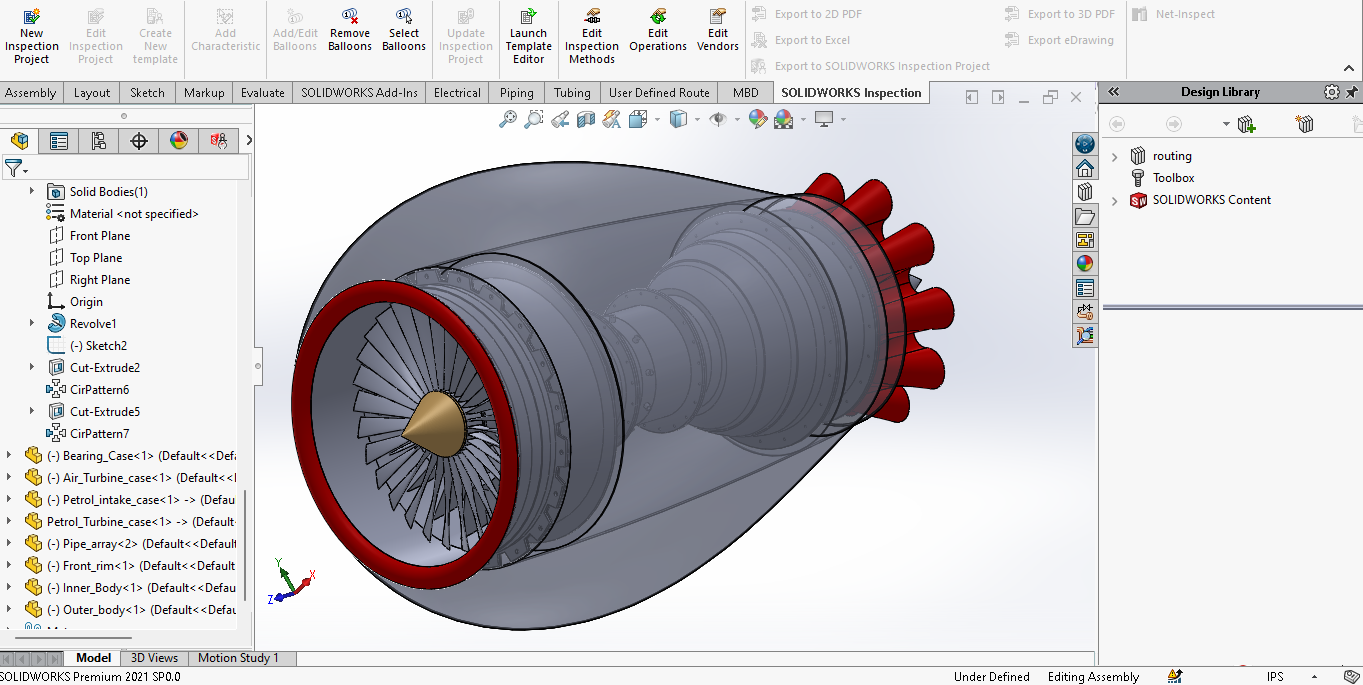This screenshot has width=1363, height=685.
Task: Open Design Library settings gear
Action: (1331, 92)
